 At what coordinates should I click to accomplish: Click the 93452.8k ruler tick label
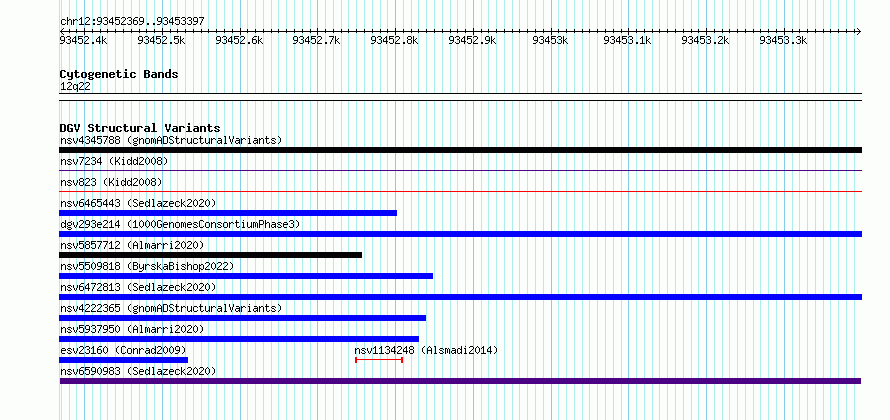coord(394,40)
